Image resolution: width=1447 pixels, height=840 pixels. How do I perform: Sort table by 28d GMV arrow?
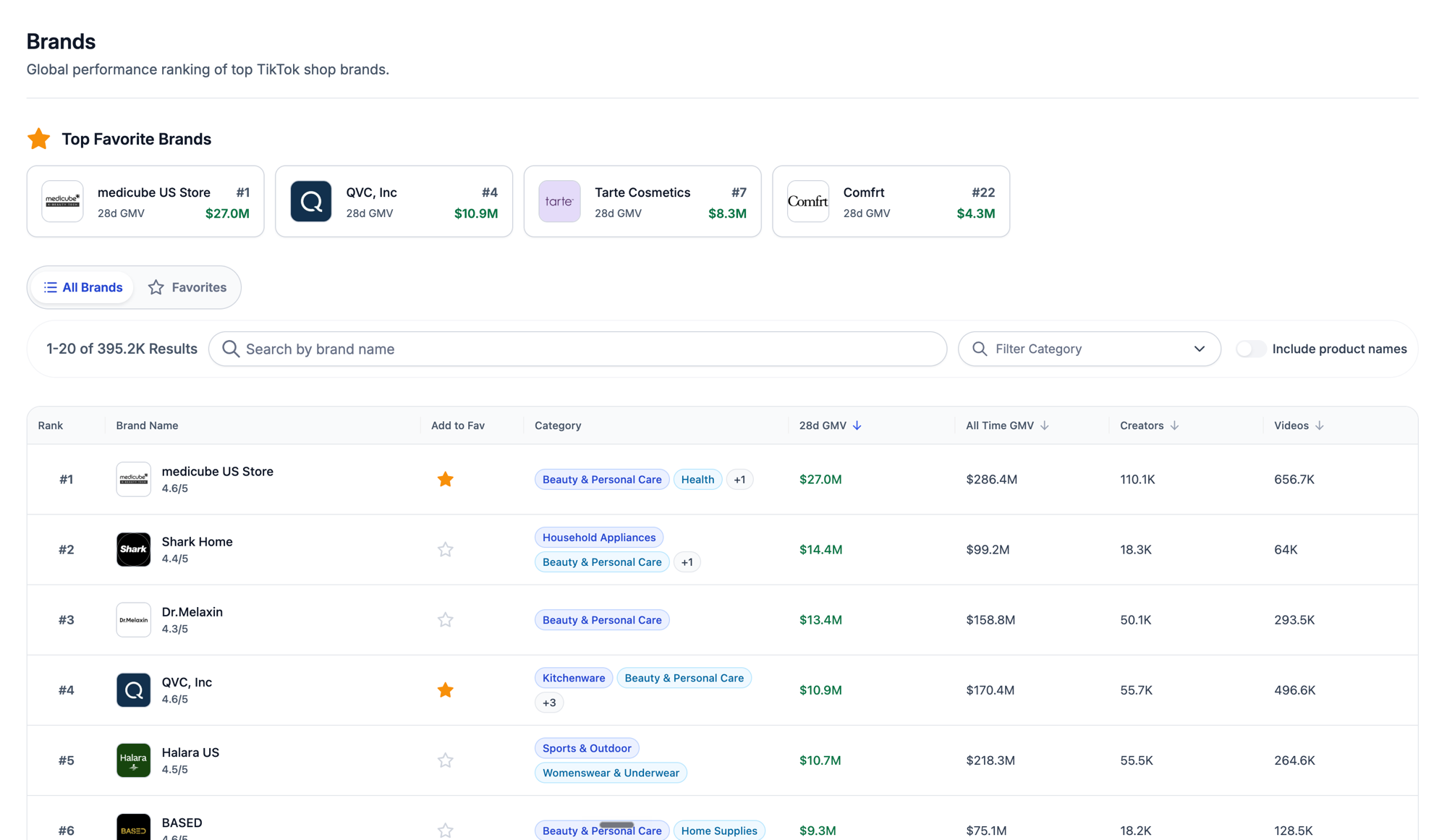click(857, 425)
